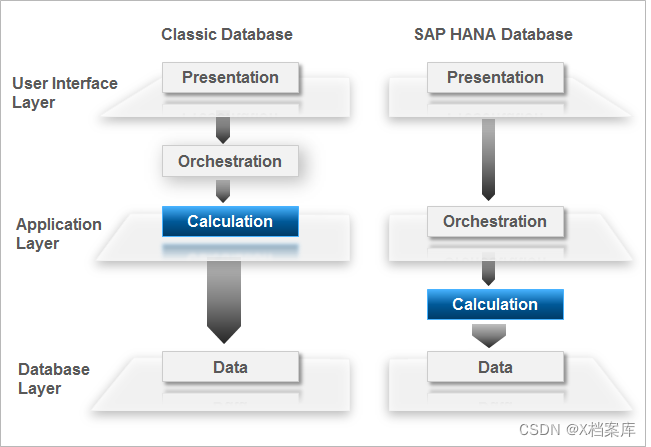Click the small arrow between Classic Orchestration and Calculation
This screenshot has height=447, width=651.
click(223, 190)
